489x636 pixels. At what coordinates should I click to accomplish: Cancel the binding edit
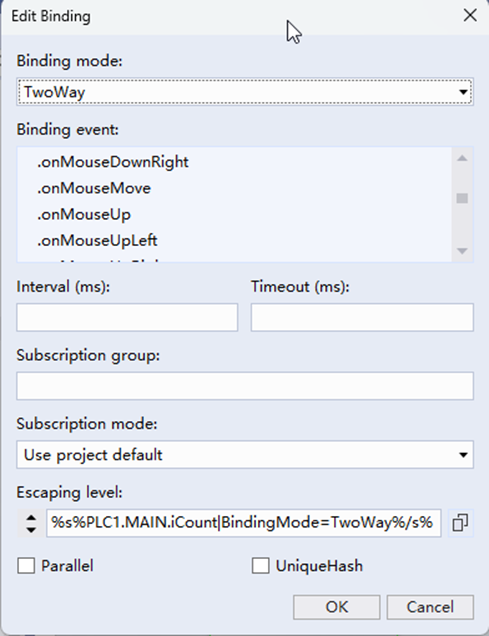click(430, 607)
